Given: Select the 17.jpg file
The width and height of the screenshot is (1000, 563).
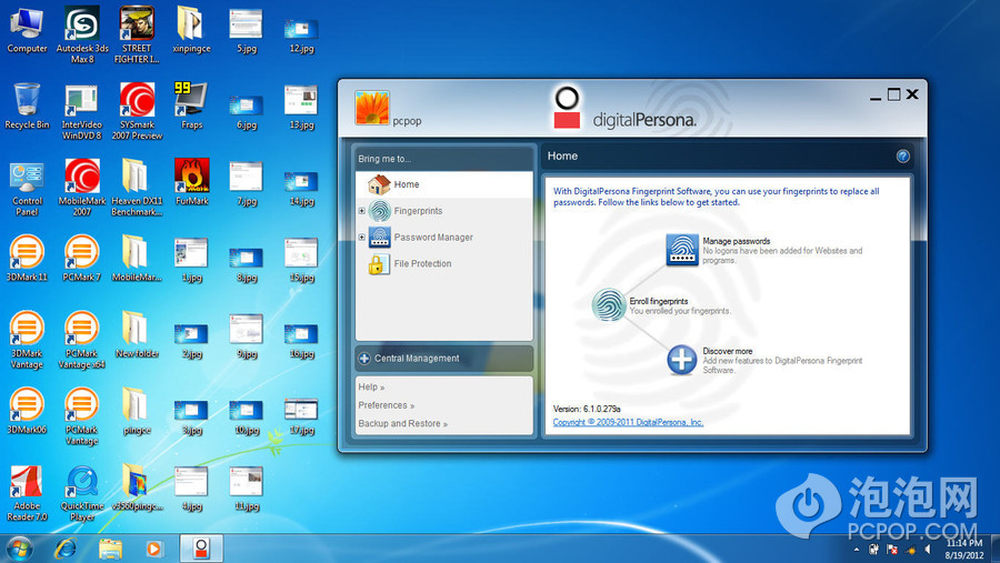Looking at the screenshot, I should (301, 416).
